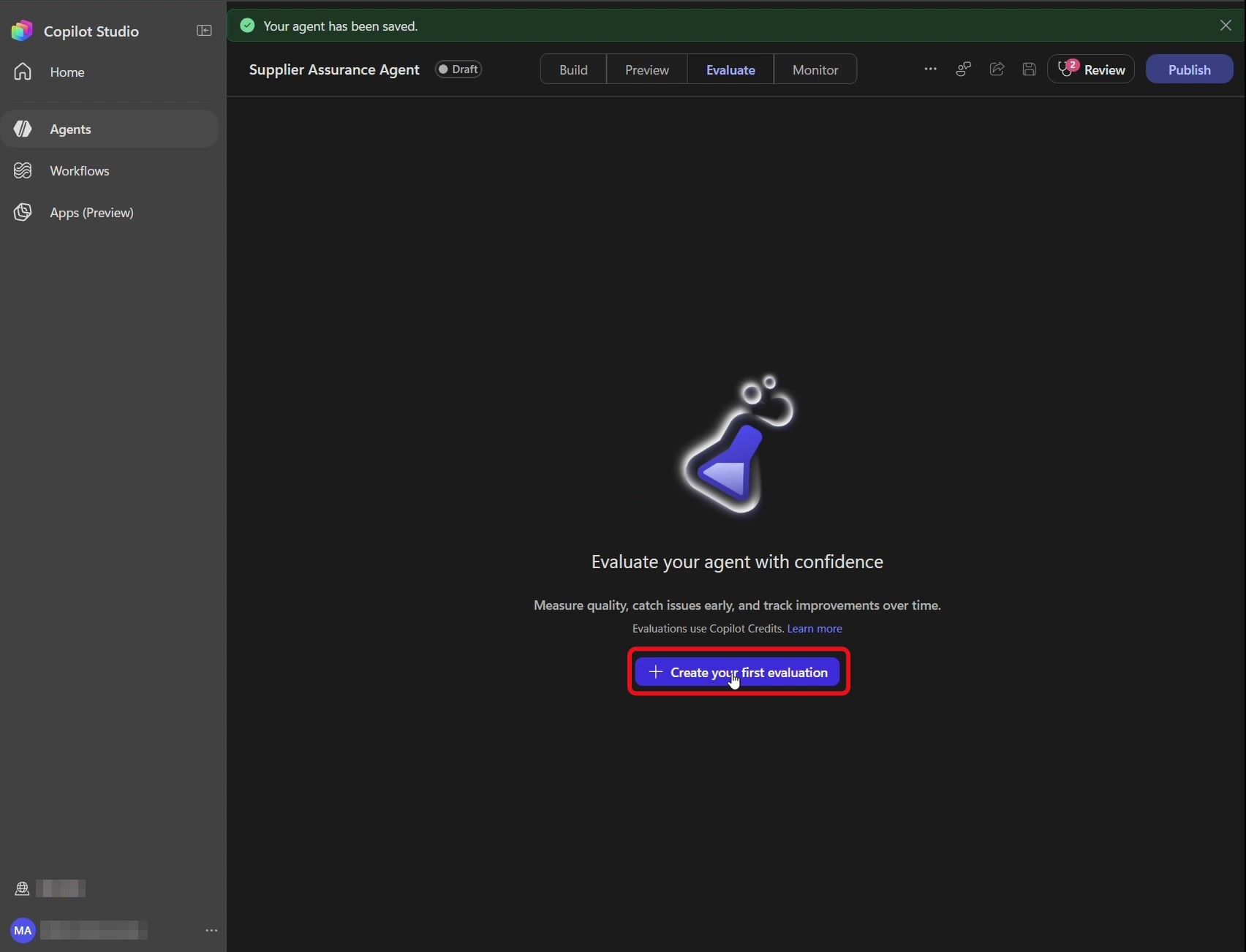Click the Copilot Studio logo icon
Viewport: 1246px width, 952px height.
coord(22,31)
